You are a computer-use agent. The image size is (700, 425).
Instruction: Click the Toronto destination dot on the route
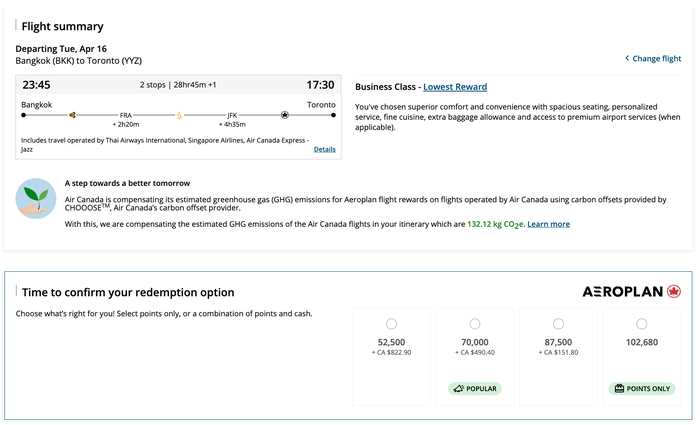coord(333,115)
